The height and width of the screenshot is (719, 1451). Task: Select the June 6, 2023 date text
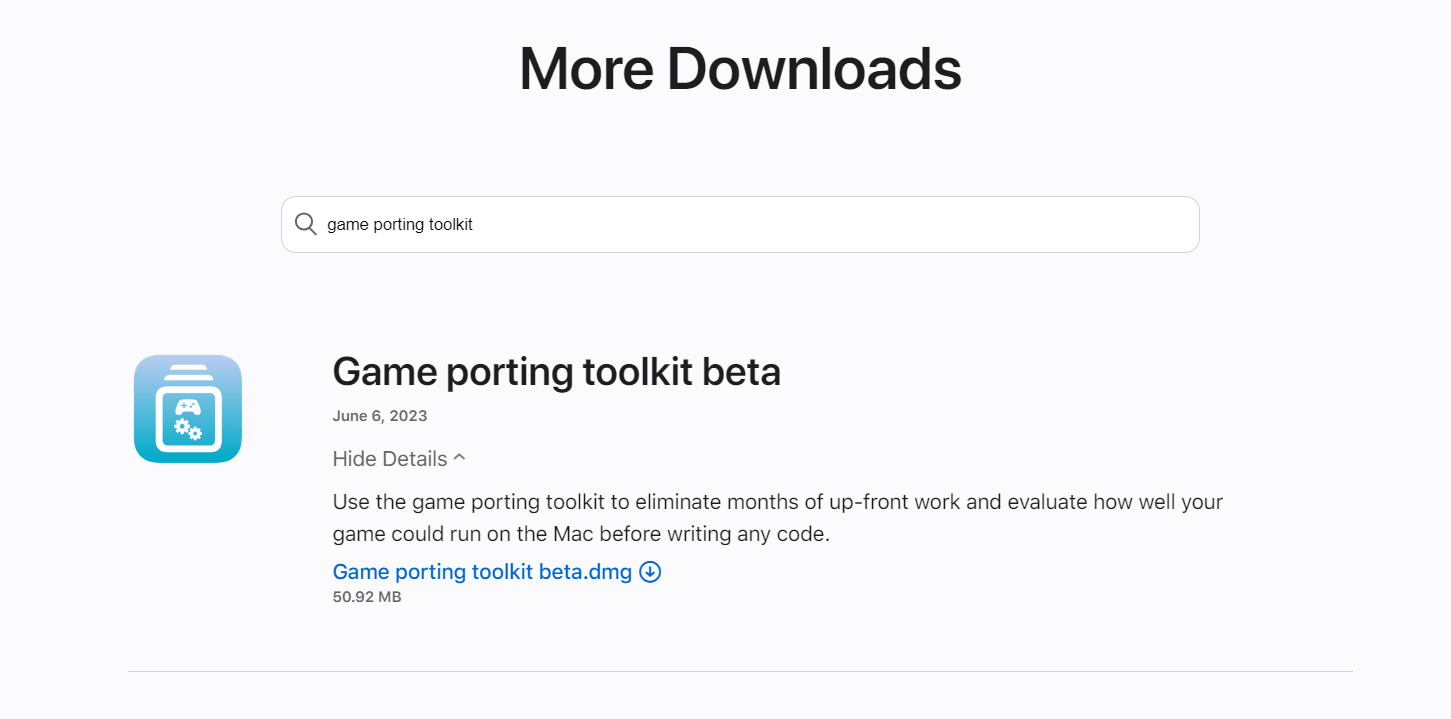(x=379, y=415)
